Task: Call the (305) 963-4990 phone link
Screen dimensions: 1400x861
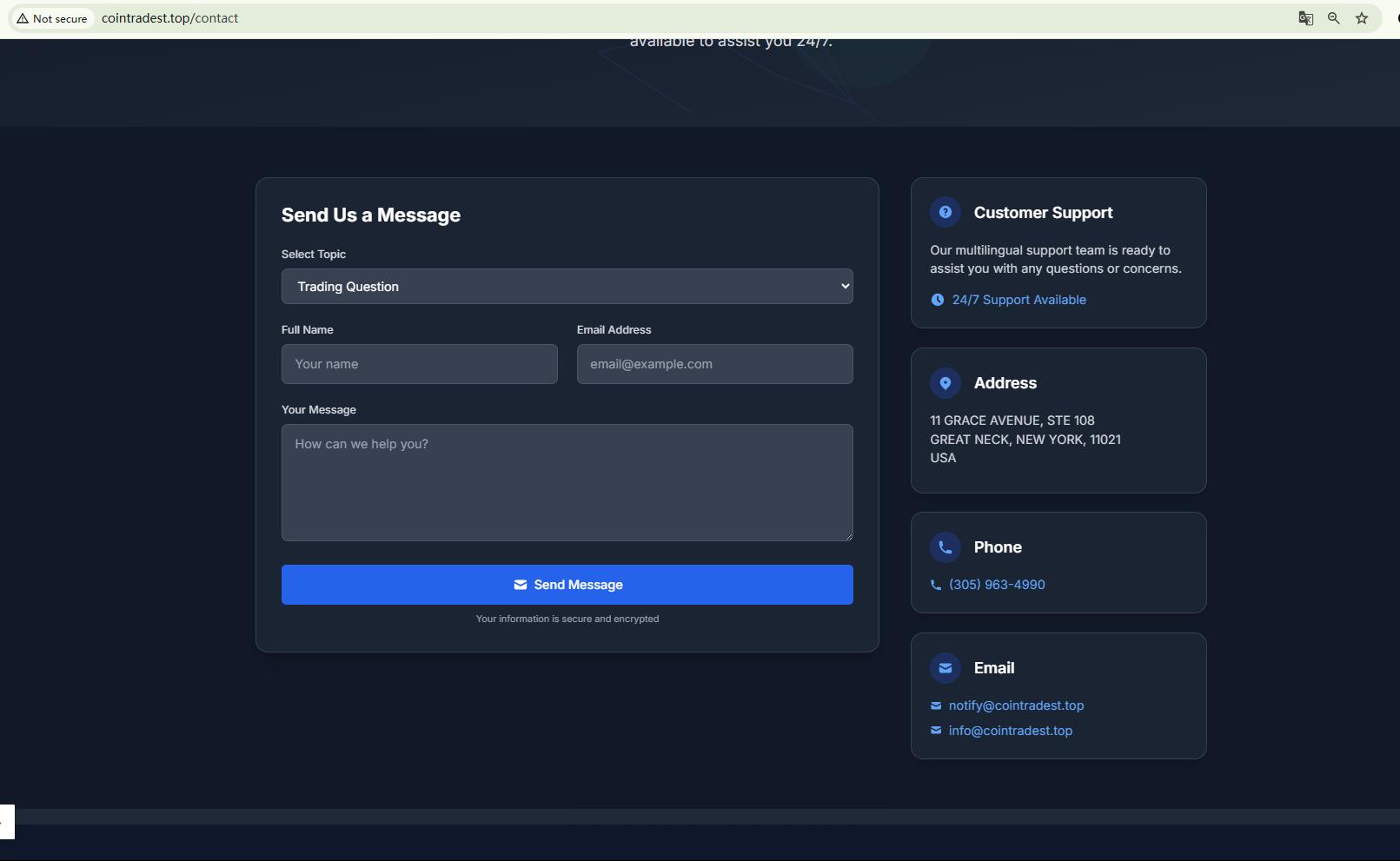Action: click(x=997, y=585)
